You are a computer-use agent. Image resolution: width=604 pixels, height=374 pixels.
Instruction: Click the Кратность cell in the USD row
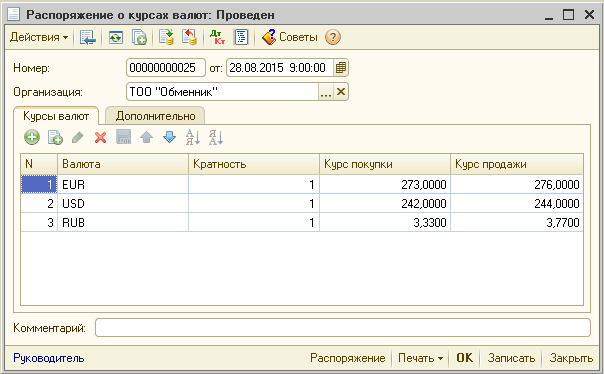click(x=254, y=203)
